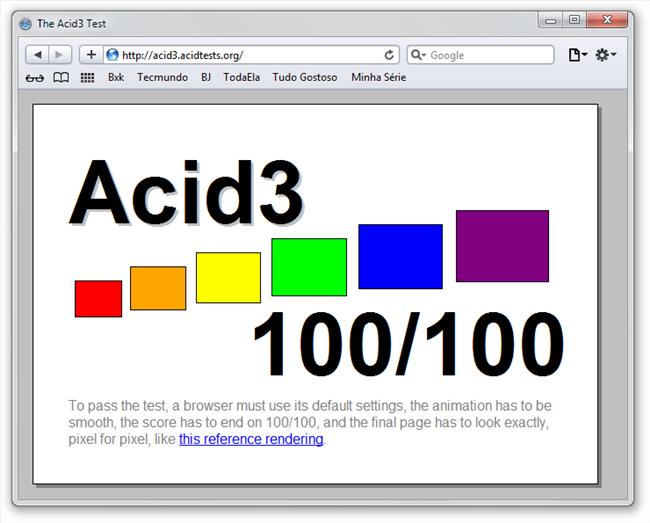The height and width of the screenshot is (523, 650).
Task: Go back with the left arrow button
Action: pyautogui.click(x=37, y=55)
